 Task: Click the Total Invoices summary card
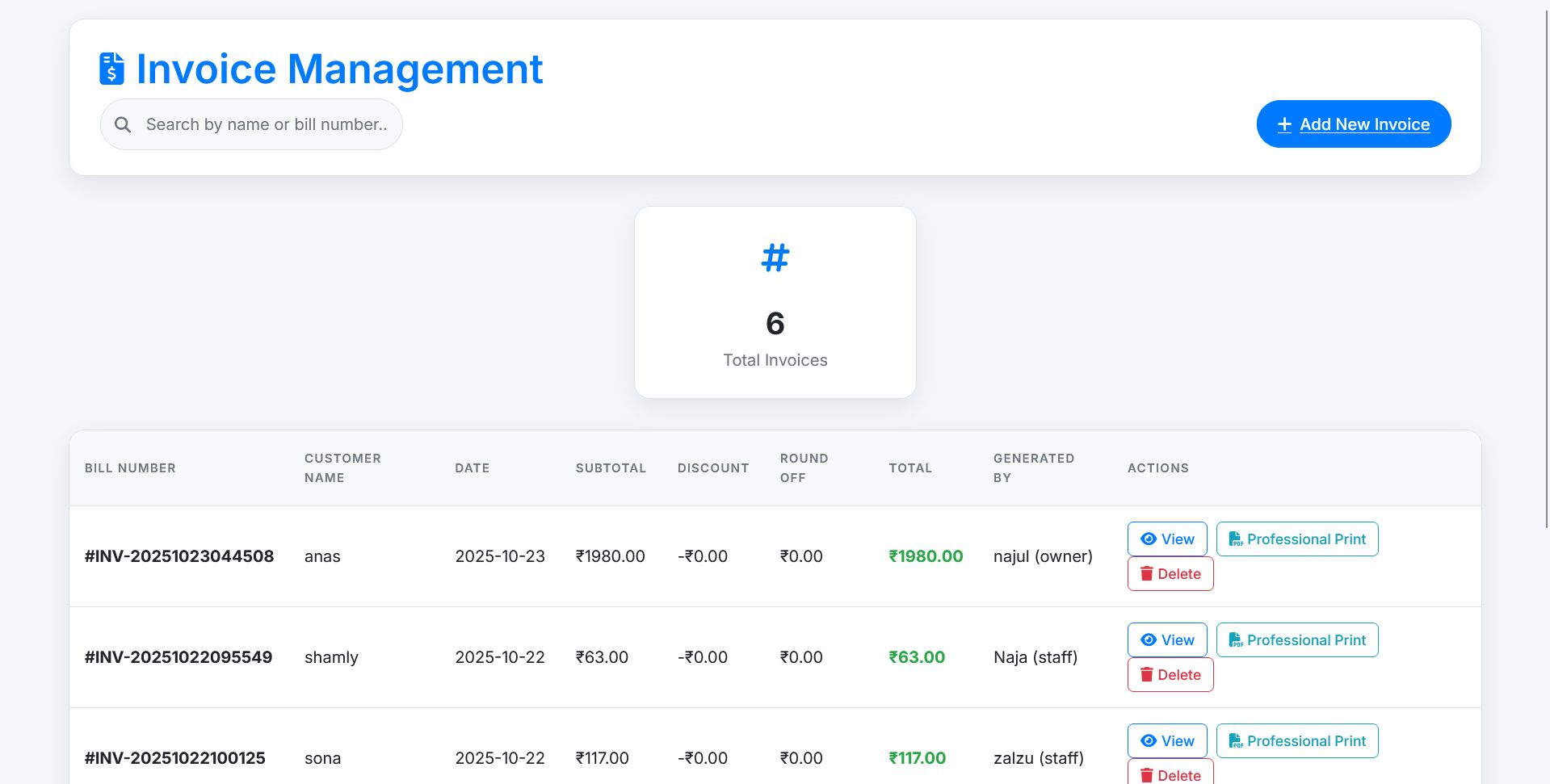tap(774, 303)
